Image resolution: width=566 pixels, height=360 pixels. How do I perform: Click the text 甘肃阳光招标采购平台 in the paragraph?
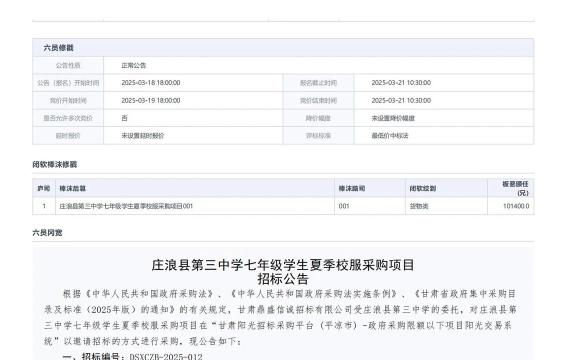(x=266, y=326)
